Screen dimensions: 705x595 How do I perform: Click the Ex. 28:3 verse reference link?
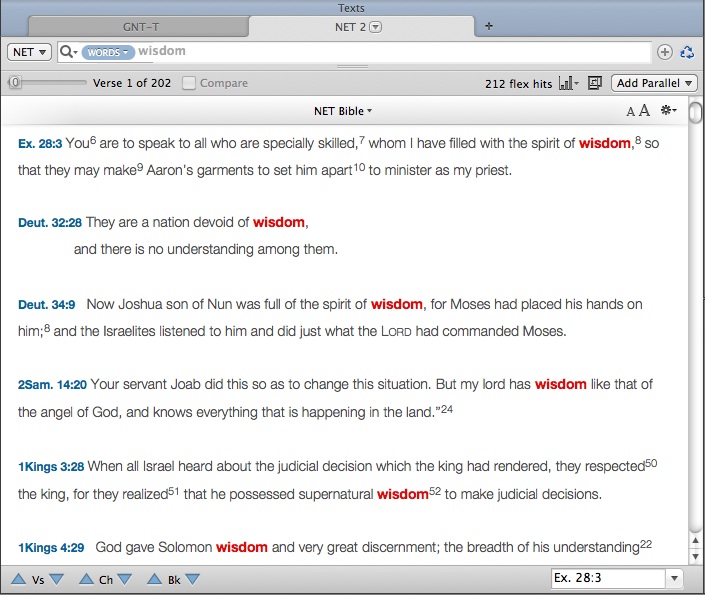point(39,144)
